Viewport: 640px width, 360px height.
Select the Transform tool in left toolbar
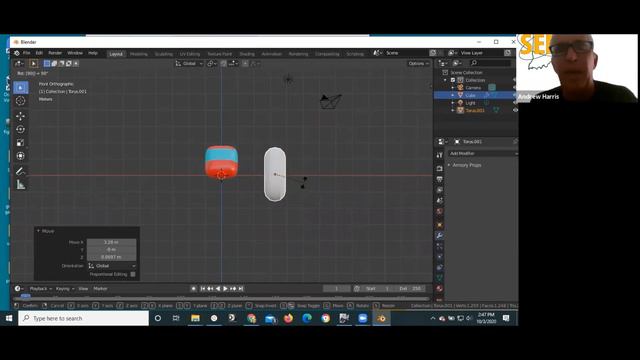(x=20, y=156)
